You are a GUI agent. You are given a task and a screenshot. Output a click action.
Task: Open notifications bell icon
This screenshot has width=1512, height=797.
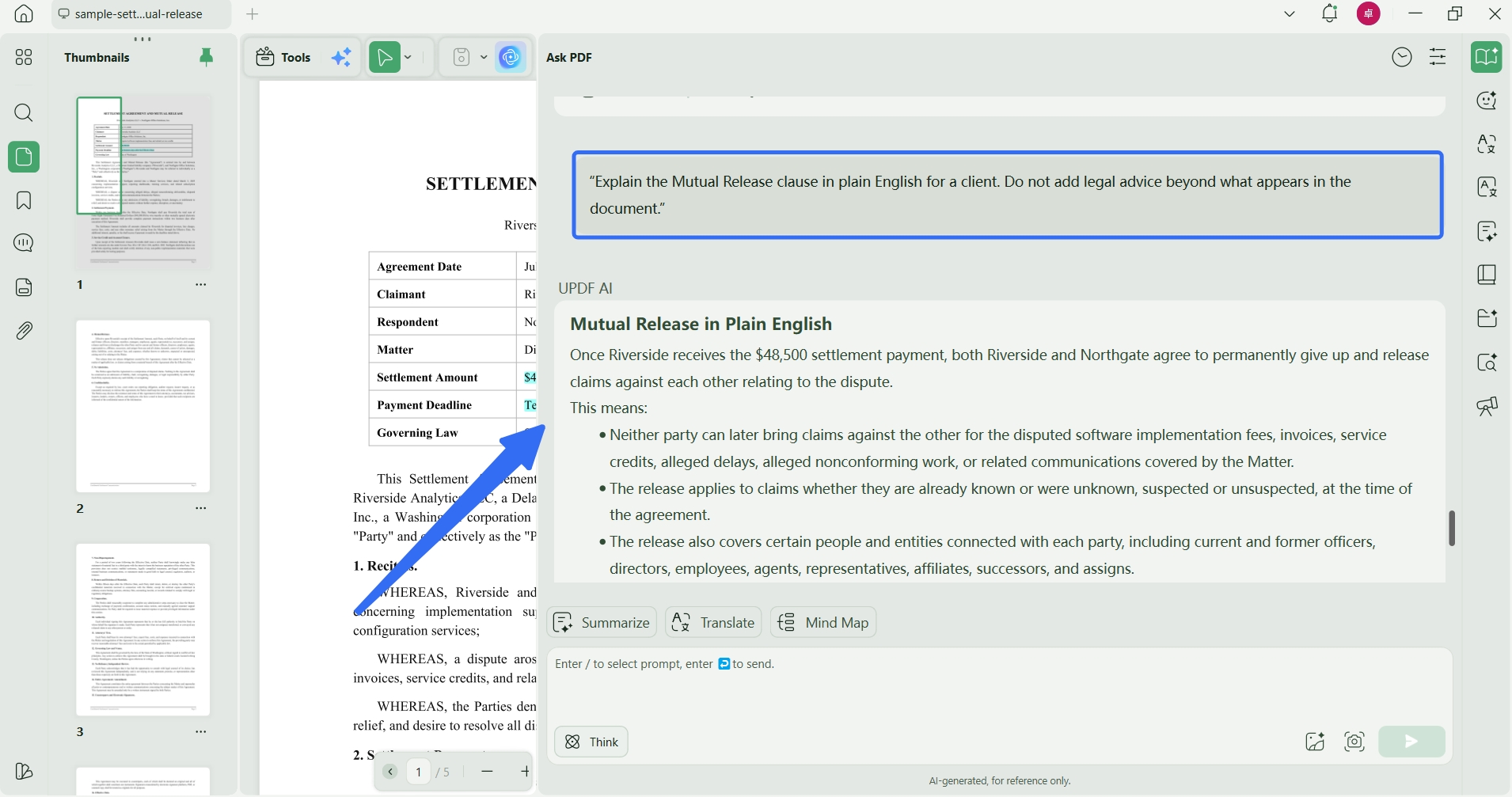point(1330,13)
